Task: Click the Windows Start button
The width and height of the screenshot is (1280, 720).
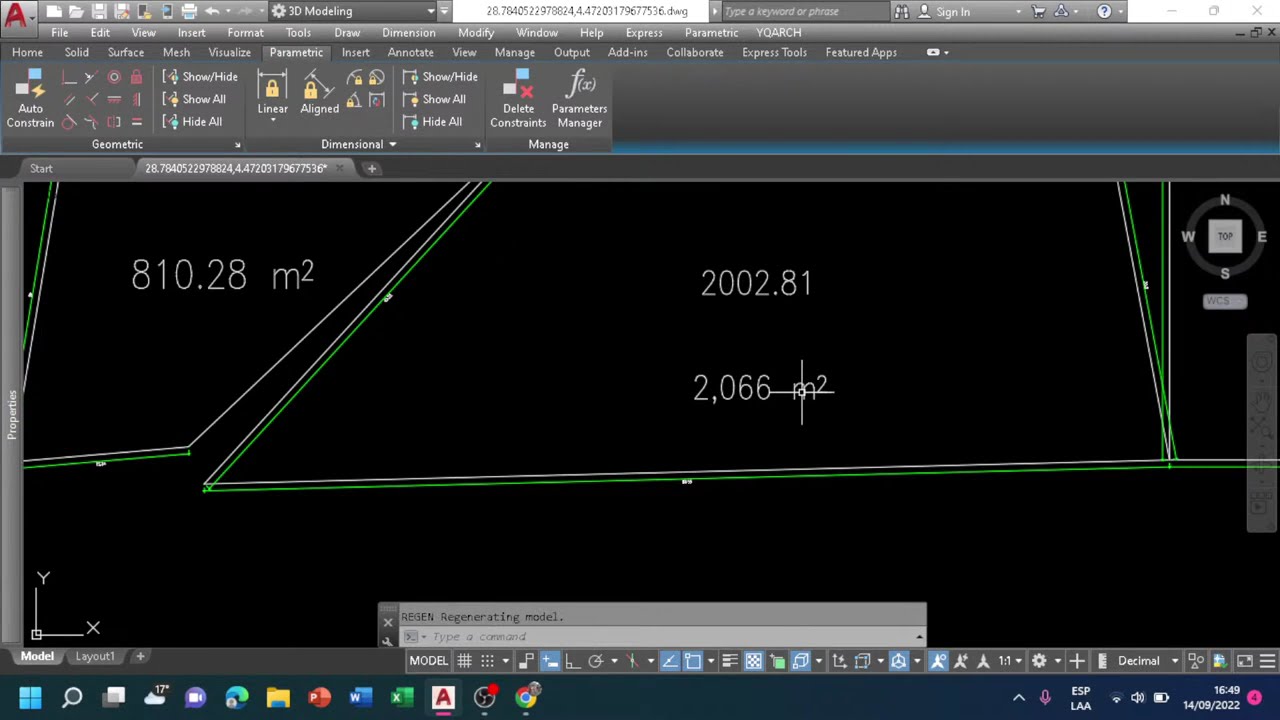Action: coord(30,697)
